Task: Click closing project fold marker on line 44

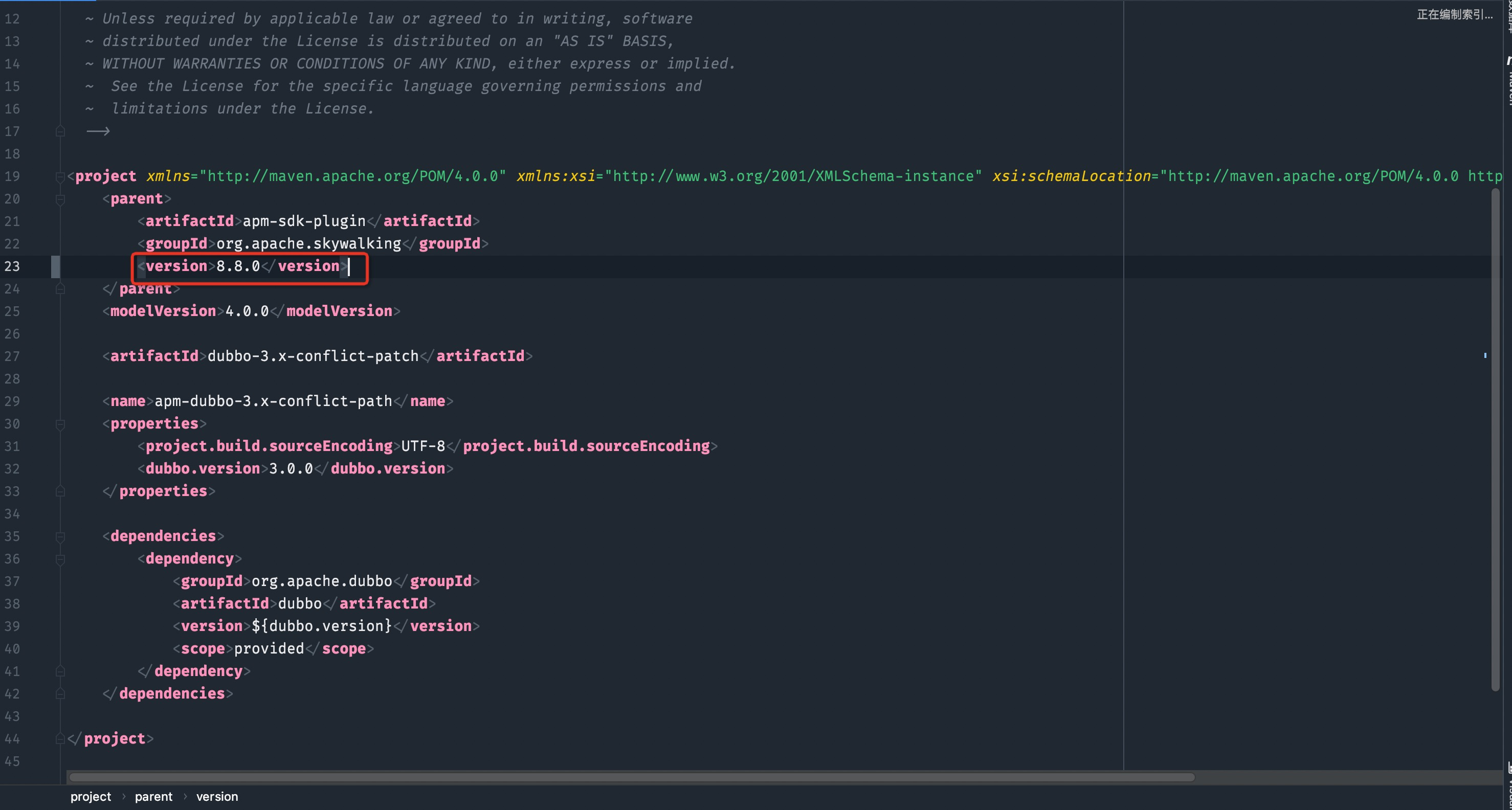Action: point(60,739)
